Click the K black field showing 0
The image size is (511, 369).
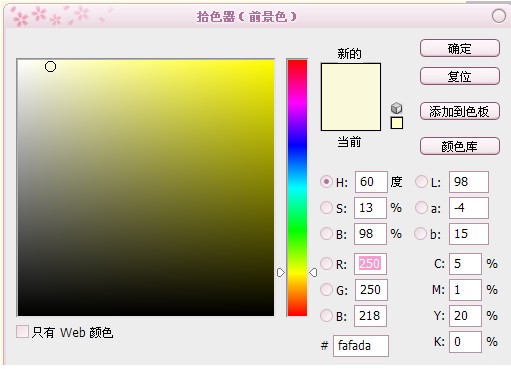coord(465,342)
